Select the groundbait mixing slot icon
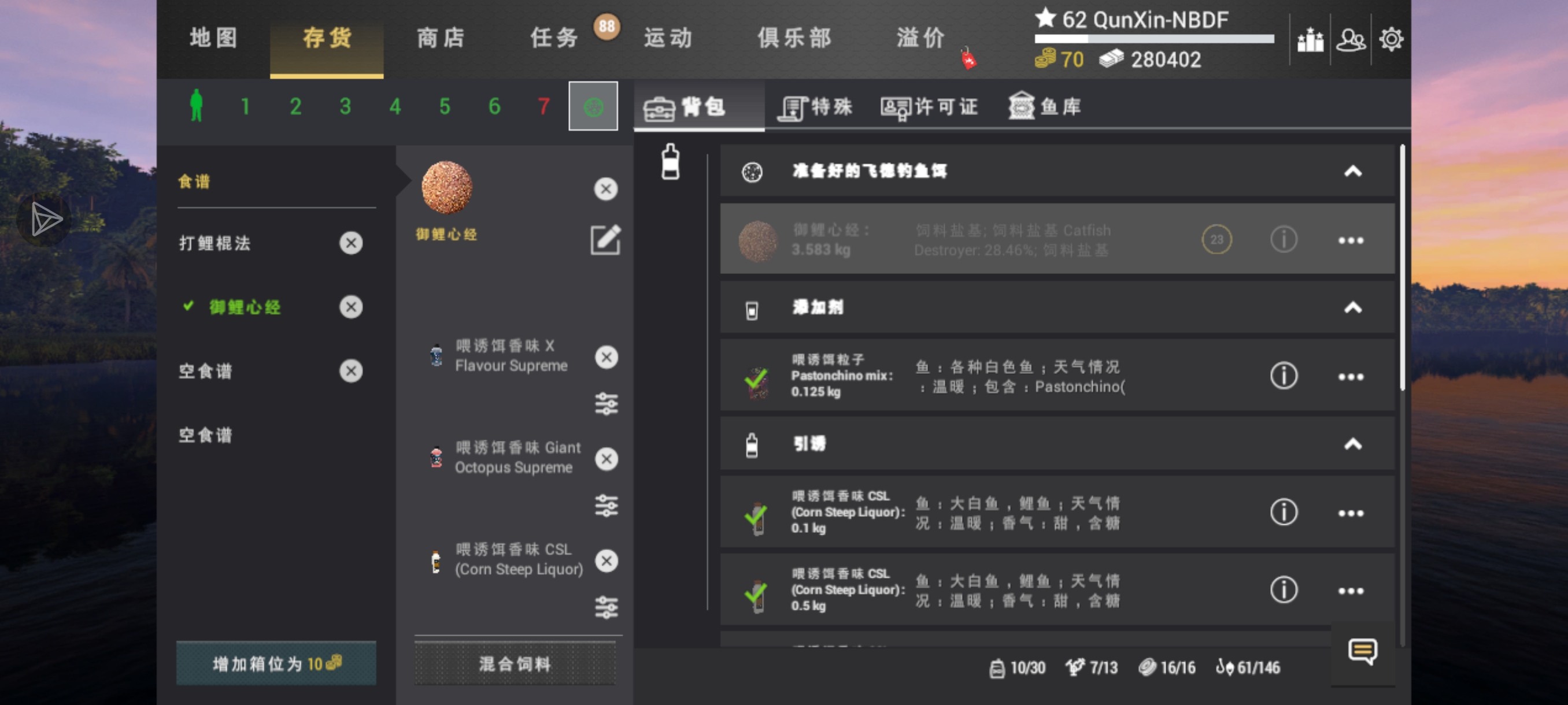This screenshot has height=705, width=1568. 593,106
